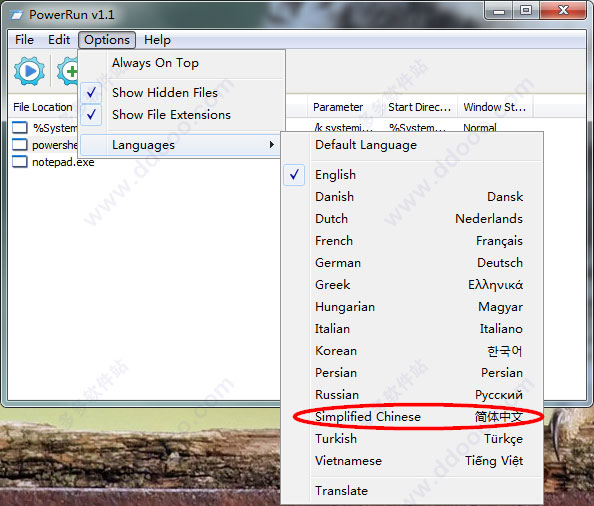The width and height of the screenshot is (594, 506).
Task: Select Simplified Chinese language
Action: pyautogui.click(x=412, y=417)
